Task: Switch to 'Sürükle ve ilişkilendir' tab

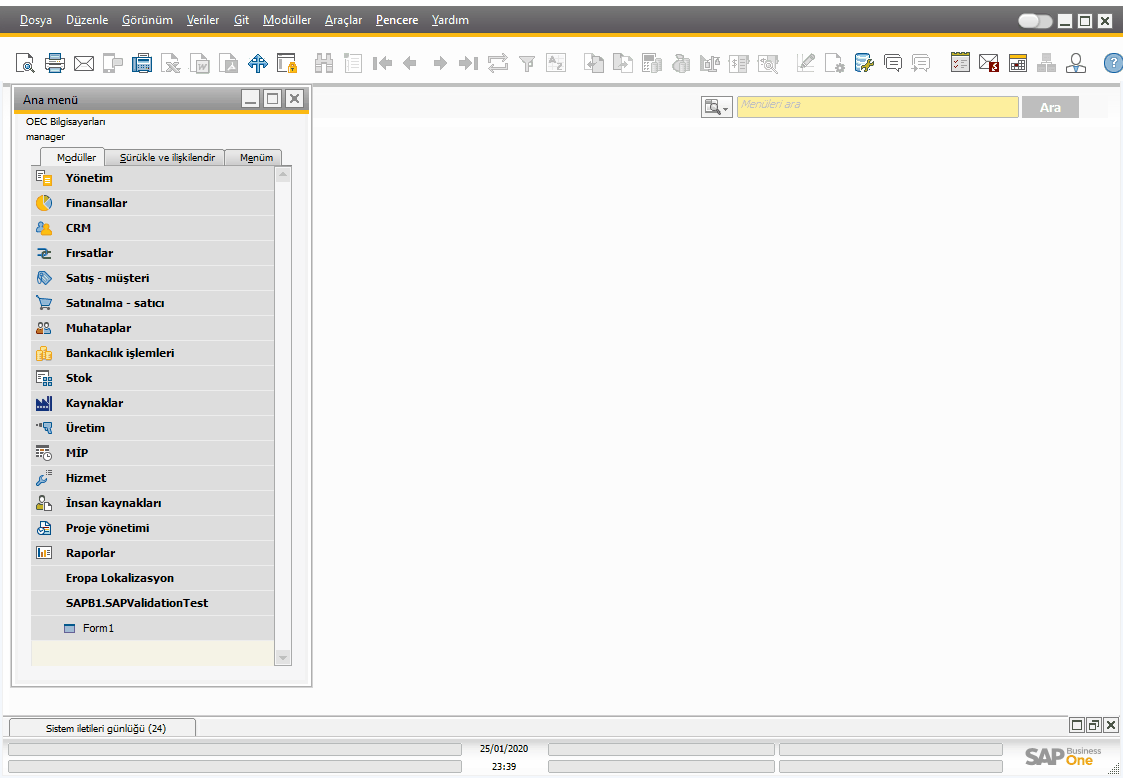Action: 166,157
